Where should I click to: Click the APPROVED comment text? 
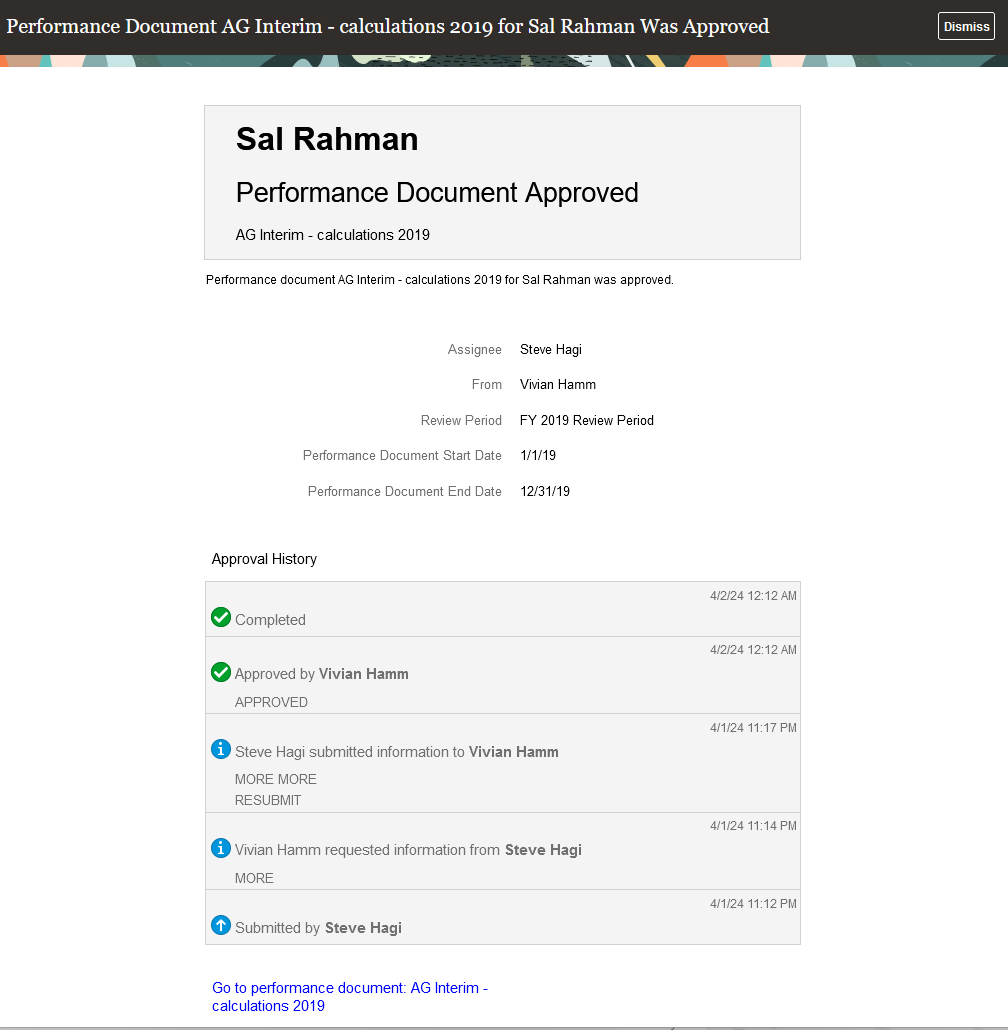click(271, 702)
